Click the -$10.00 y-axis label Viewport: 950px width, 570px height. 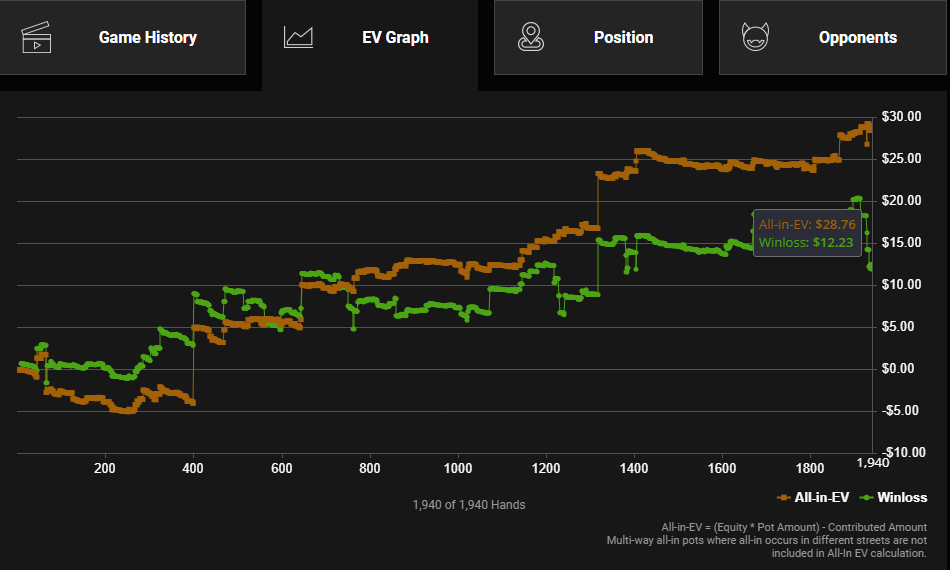point(903,452)
